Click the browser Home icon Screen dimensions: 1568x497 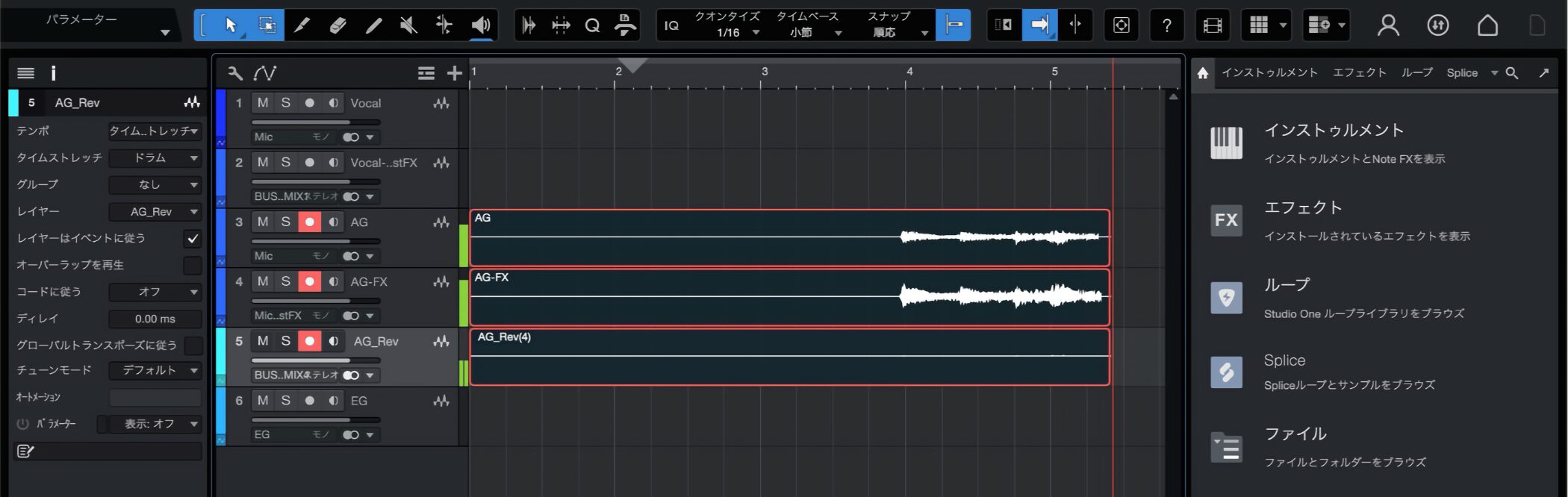click(x=1202, y=73)
